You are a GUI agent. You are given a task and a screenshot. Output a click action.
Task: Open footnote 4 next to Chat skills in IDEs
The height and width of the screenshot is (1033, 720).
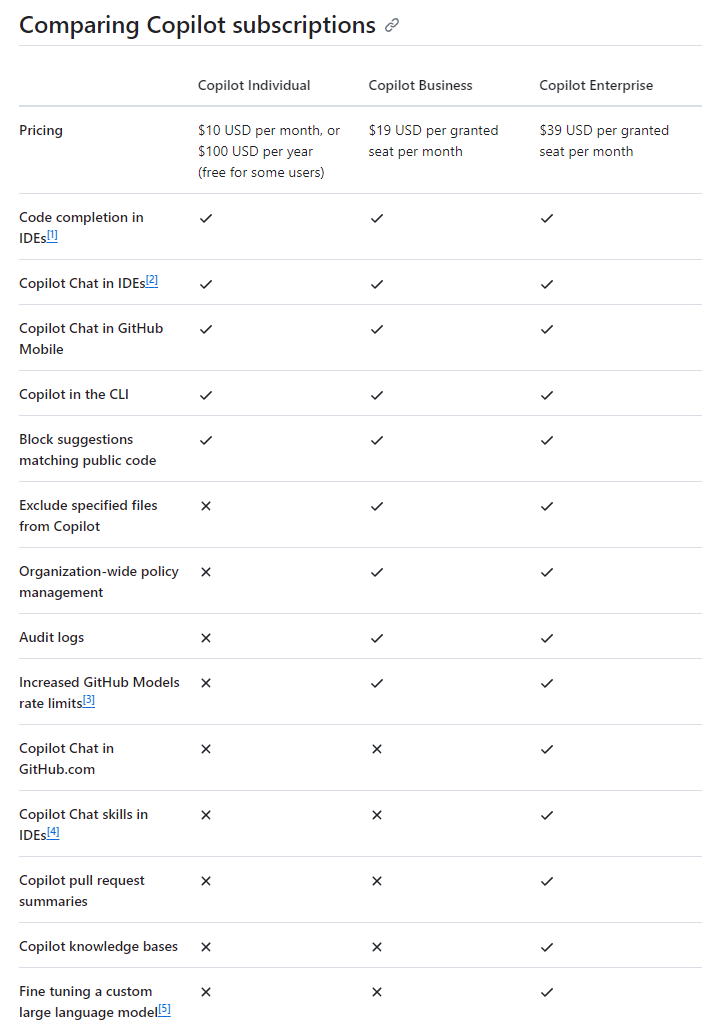click(x=53, y=832)
